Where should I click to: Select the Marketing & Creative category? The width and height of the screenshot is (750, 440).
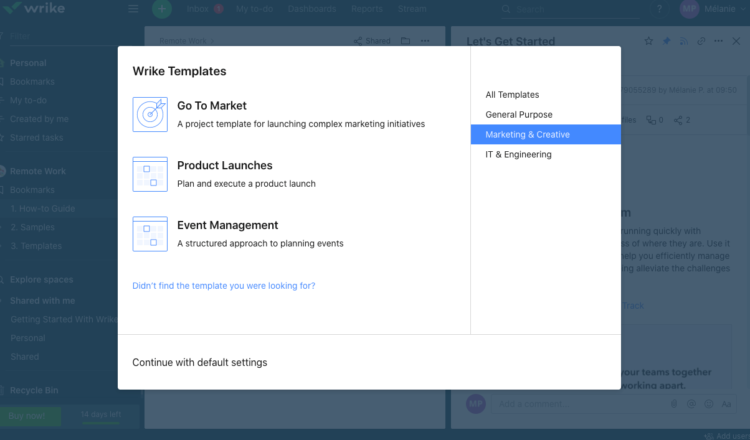[527, 134]
